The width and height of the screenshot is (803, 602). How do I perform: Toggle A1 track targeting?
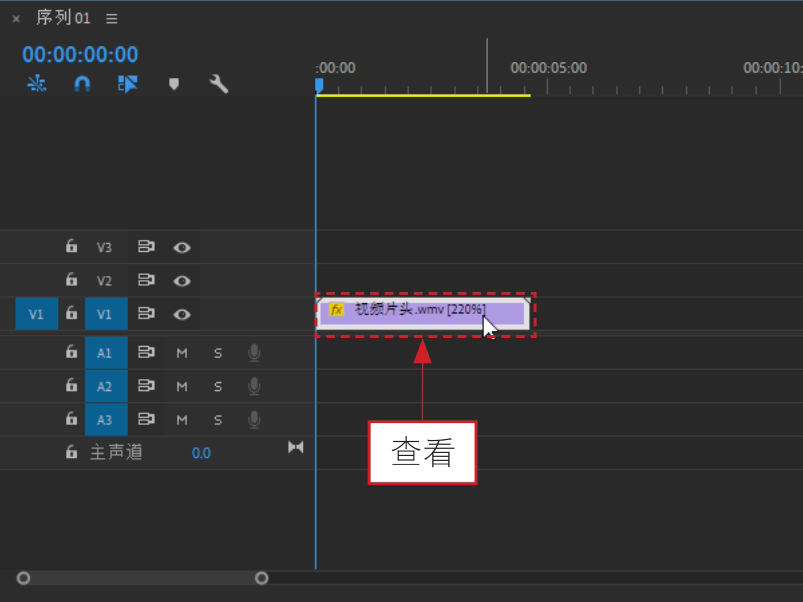click(x=106, y=353)
